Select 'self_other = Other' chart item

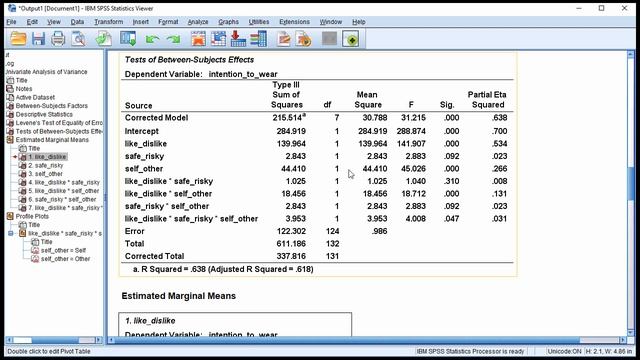coord(65,259)
